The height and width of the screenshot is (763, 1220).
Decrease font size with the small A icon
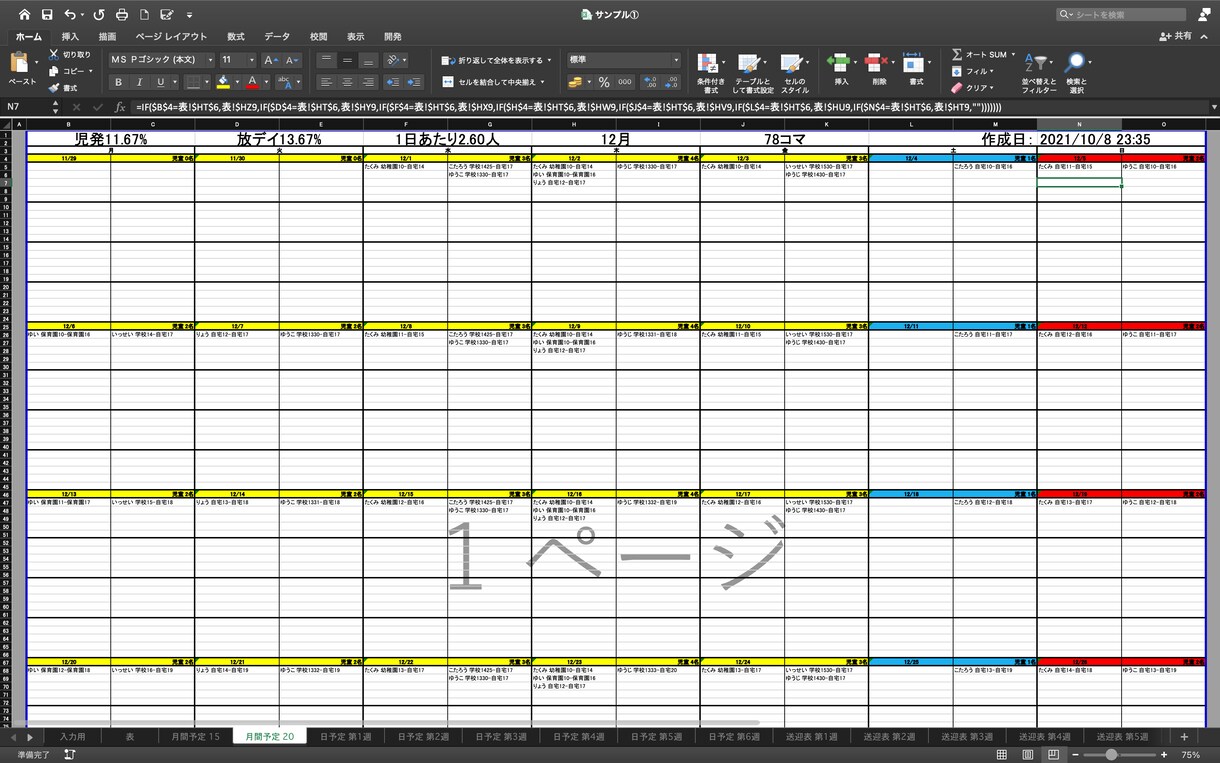291,60
